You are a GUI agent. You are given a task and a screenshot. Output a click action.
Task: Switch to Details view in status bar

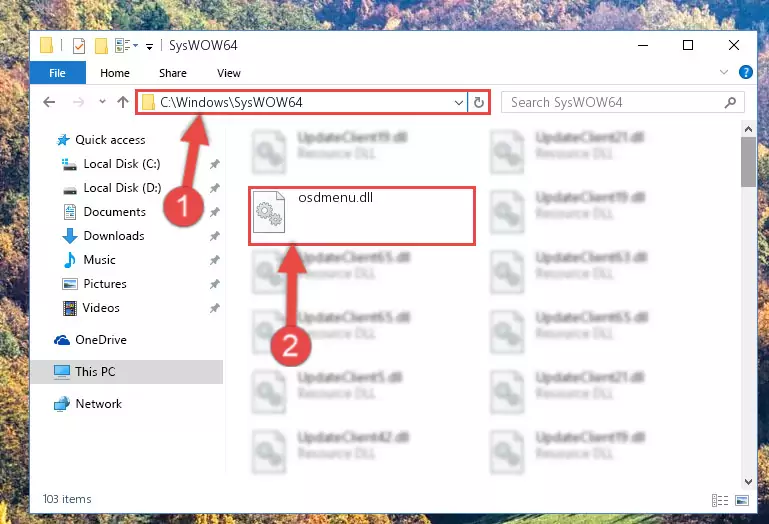coord(719,500)
